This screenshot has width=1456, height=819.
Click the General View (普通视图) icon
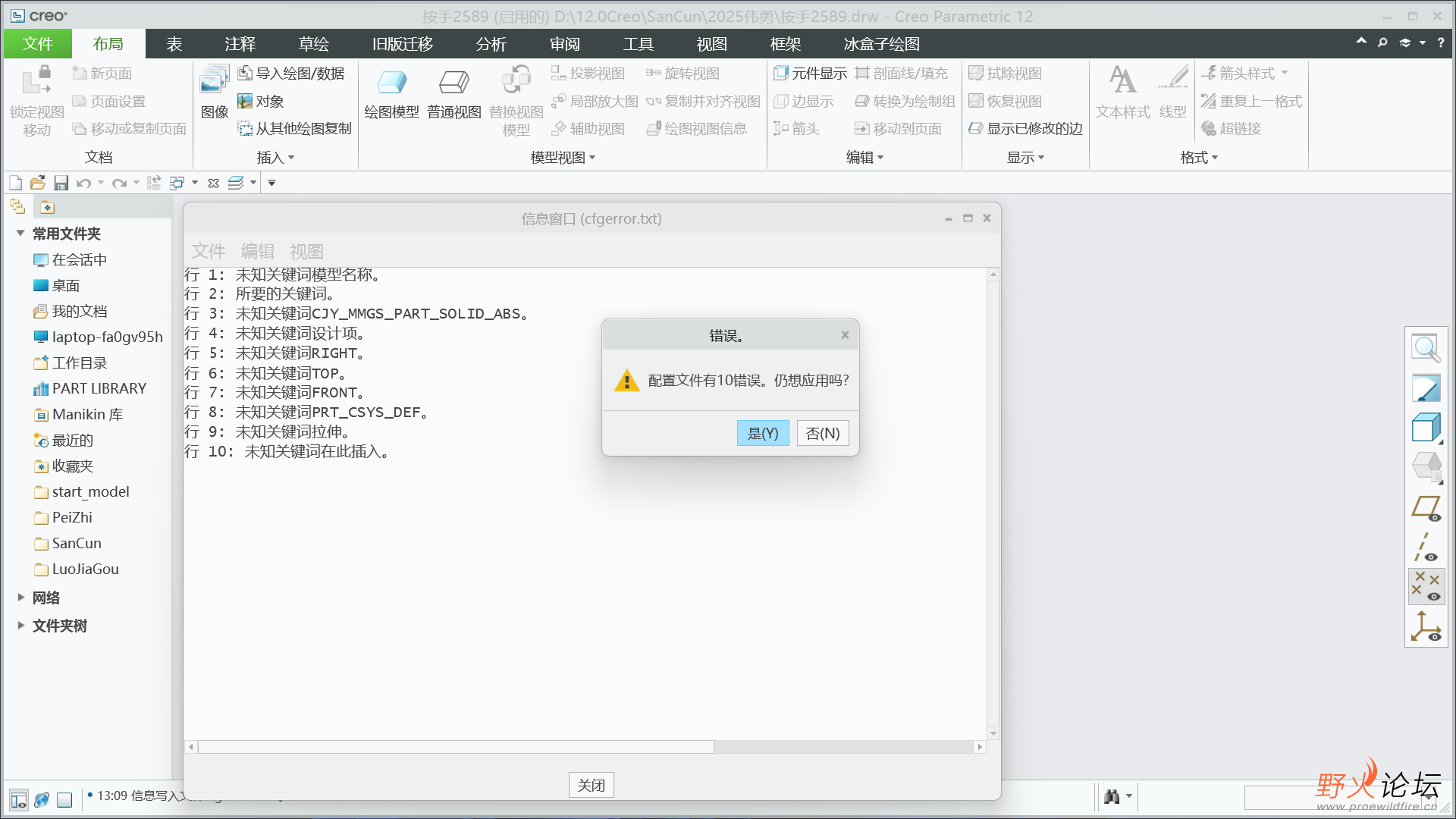click(x=453, y=82)
